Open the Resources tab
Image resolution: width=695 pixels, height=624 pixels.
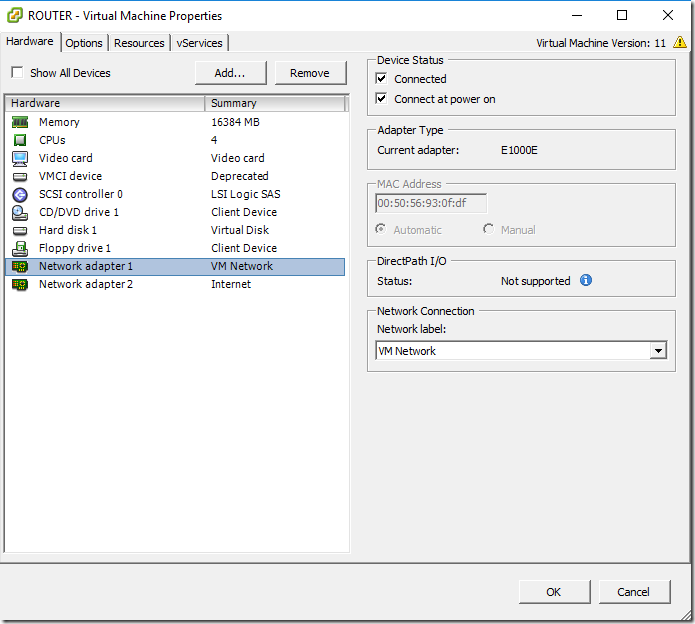point(139,43)
